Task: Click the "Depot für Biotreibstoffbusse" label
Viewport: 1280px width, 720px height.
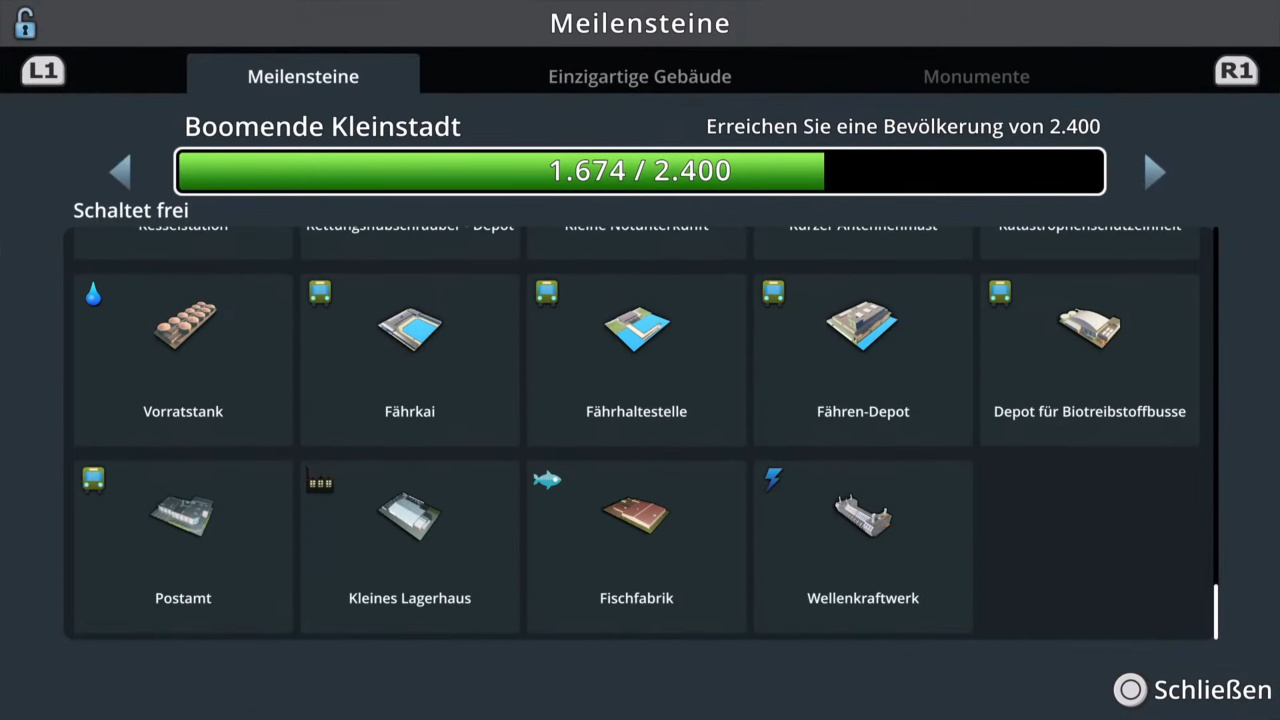Action: (x=1090, y=411)
